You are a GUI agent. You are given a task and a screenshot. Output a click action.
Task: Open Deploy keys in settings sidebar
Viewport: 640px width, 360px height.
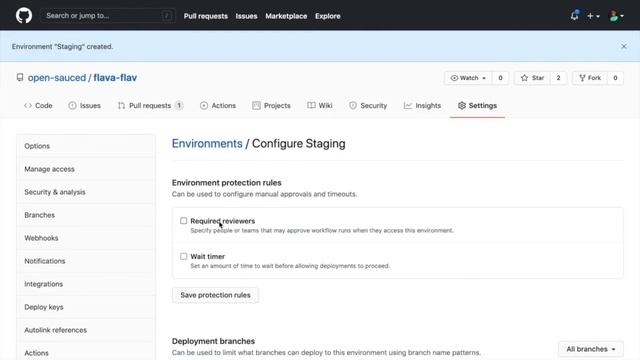pyautogui.click(x=86, y=307)
